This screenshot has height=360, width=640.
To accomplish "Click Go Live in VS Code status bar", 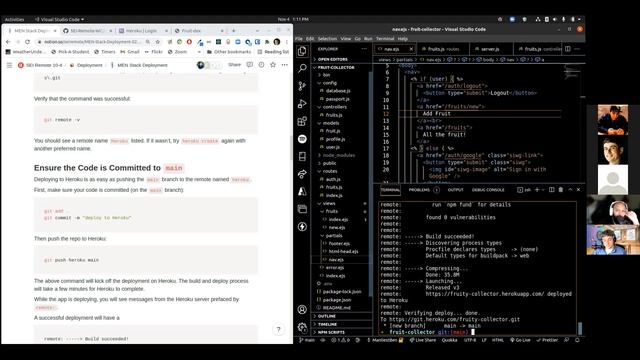I will [520, 340].
